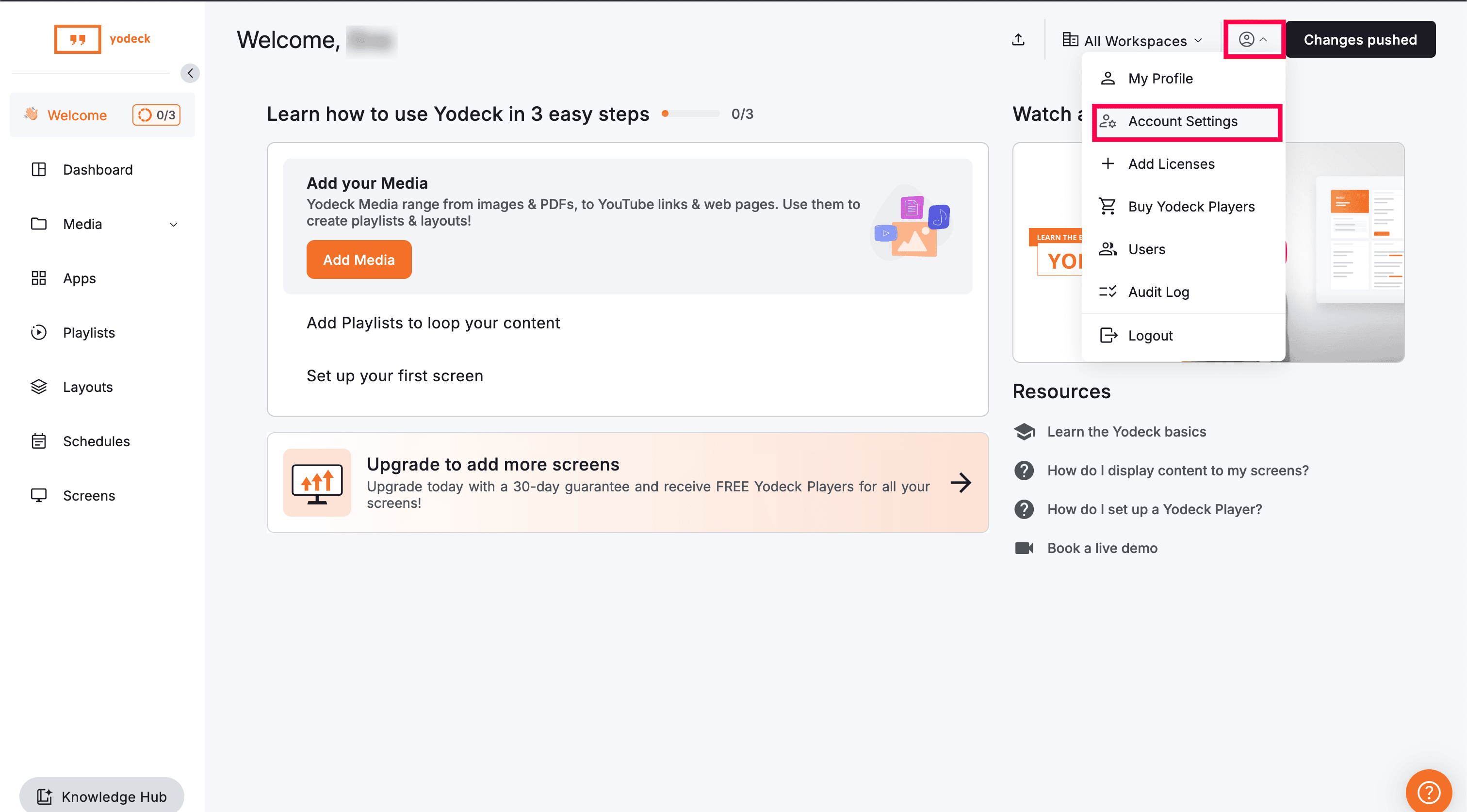1467x812 pixels.
Task: Select Logout from the user menu
Action: point(1150,335)
